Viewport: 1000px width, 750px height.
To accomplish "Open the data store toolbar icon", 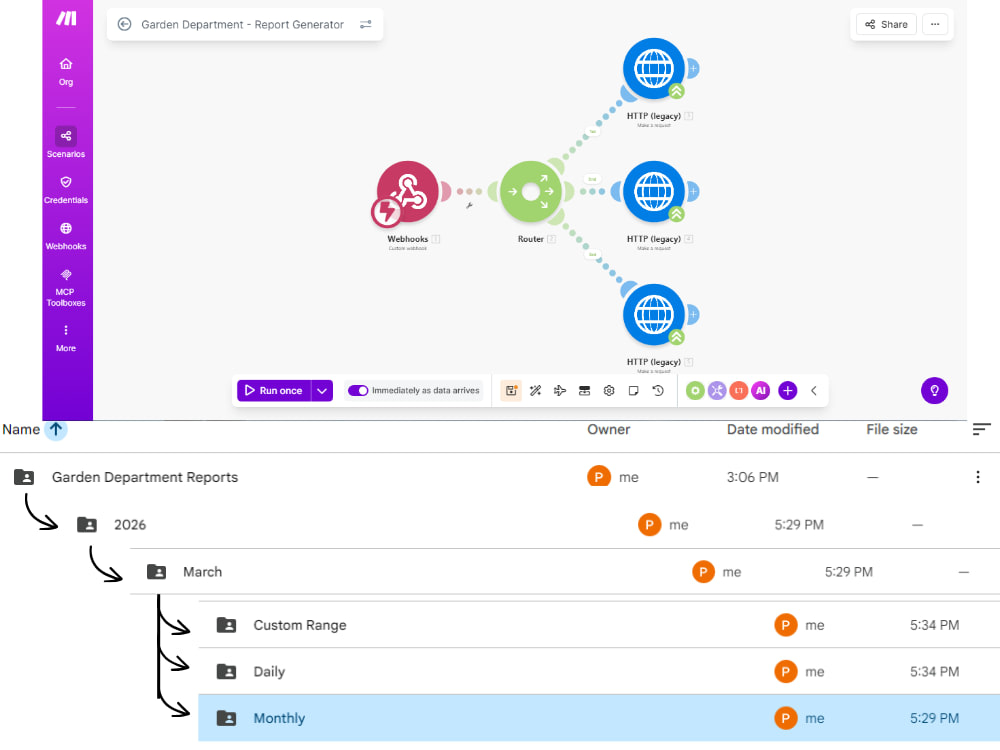I will click(584, 390).
